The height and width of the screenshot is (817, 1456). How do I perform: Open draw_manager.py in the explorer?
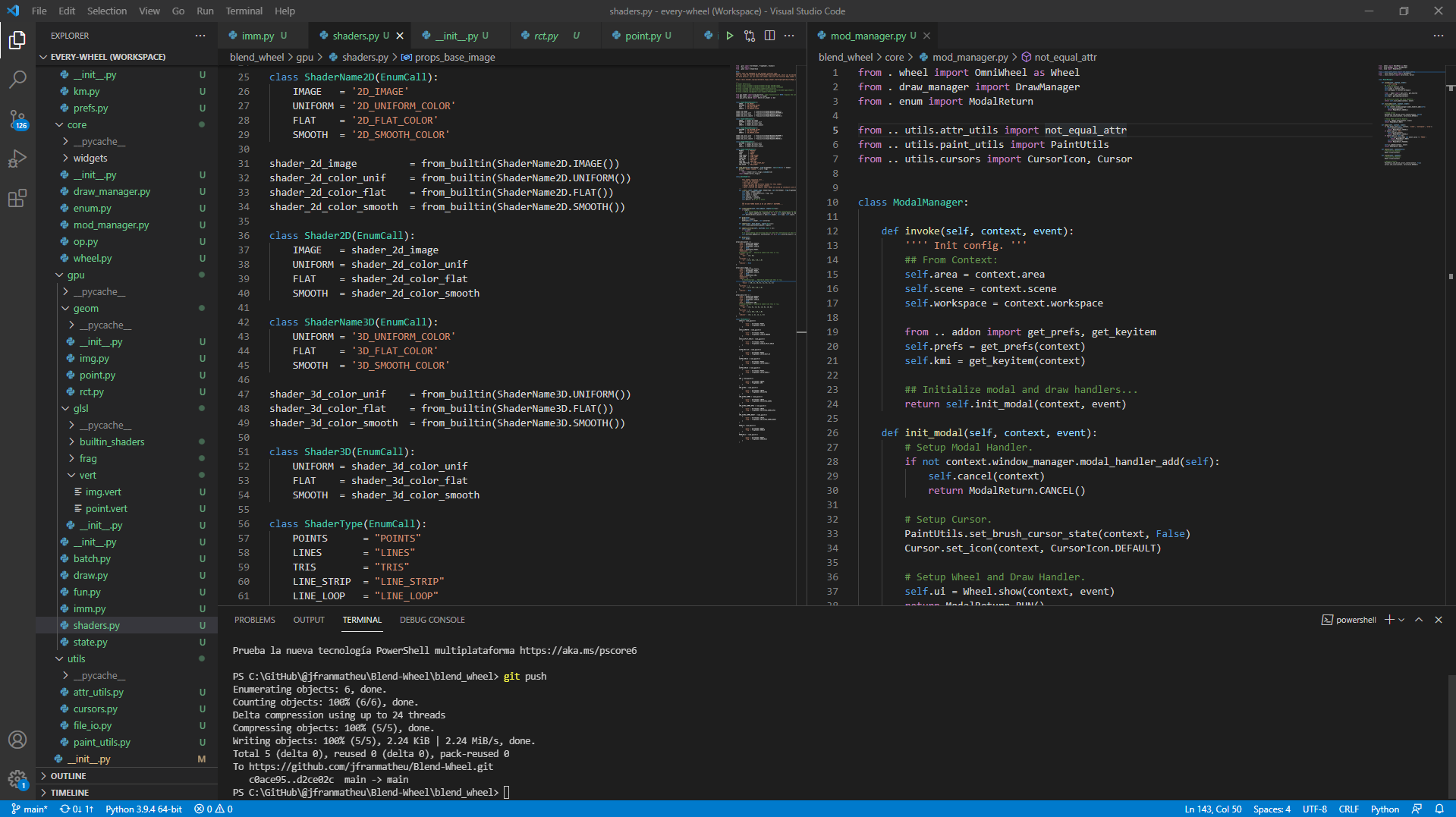112,191
